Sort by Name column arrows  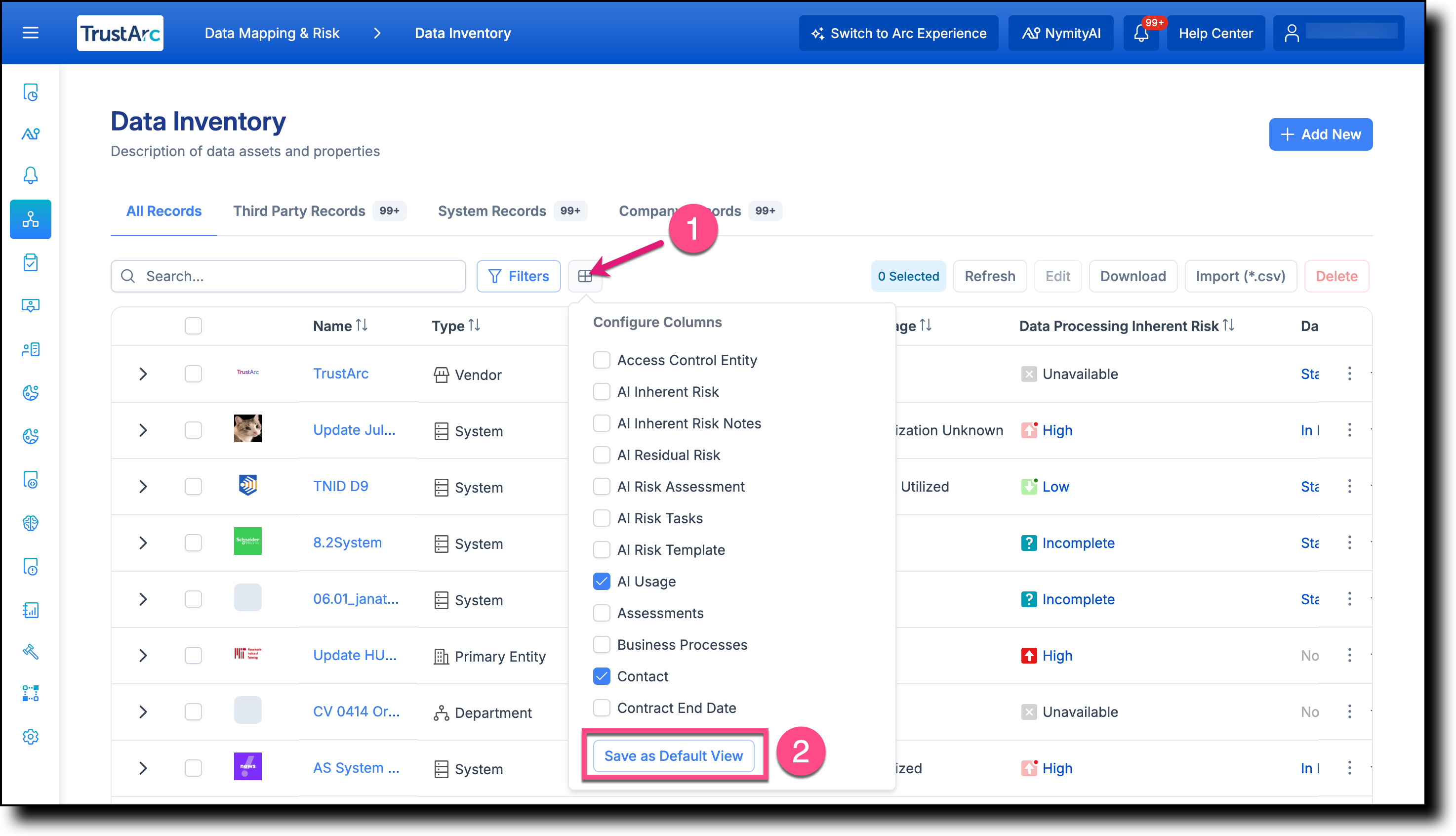pos(362,326)
